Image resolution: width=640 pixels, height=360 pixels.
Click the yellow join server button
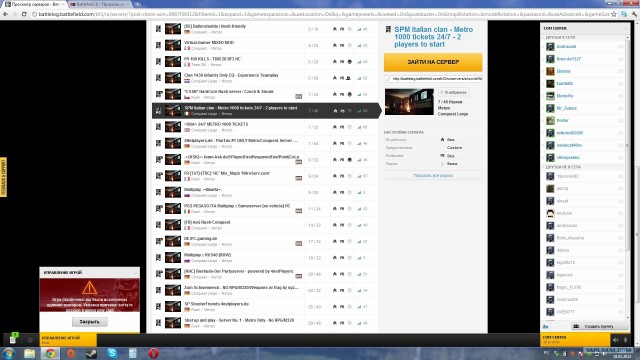[433, 62]
